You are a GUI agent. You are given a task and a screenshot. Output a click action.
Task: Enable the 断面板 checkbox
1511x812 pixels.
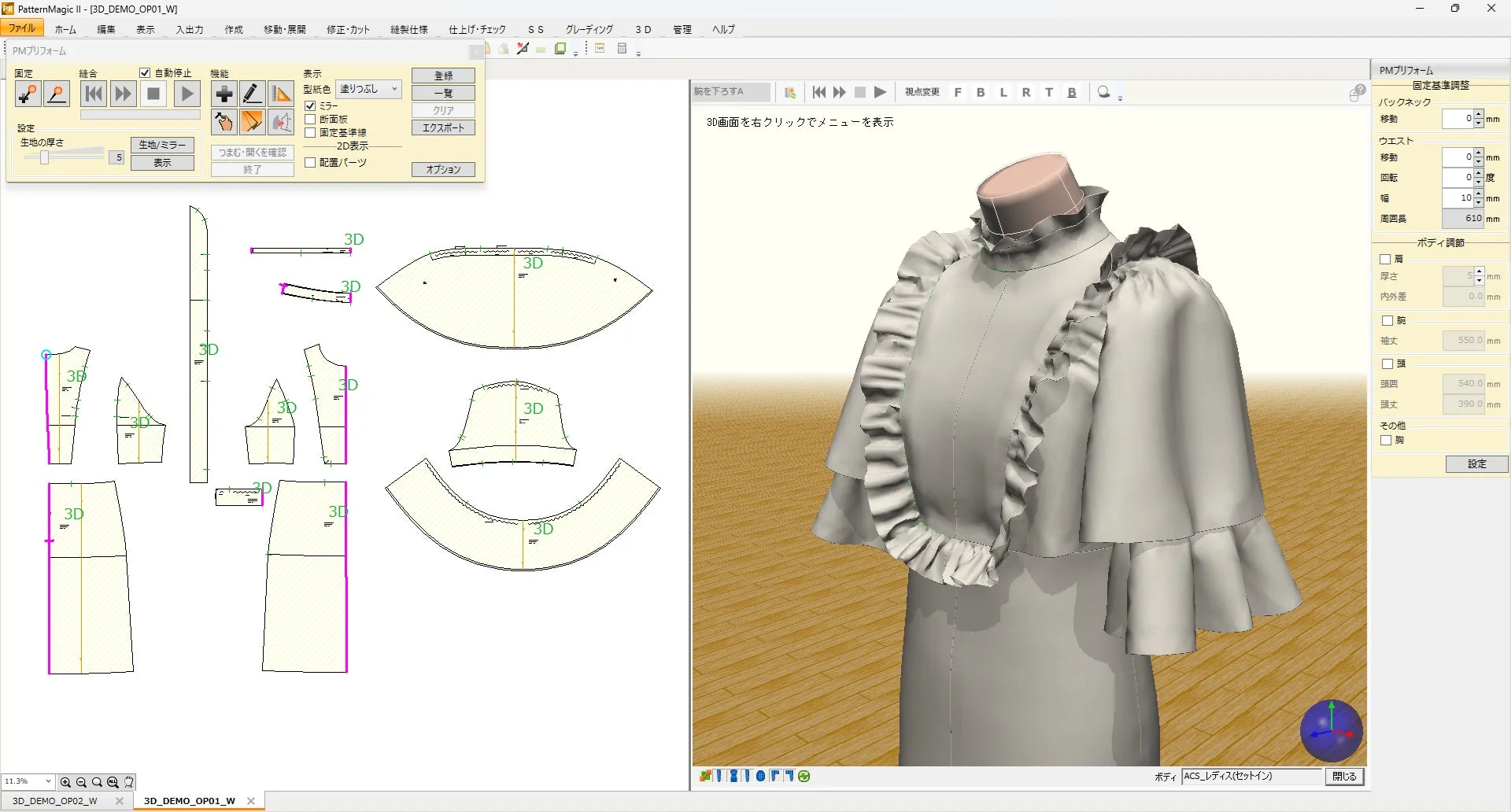311,118
